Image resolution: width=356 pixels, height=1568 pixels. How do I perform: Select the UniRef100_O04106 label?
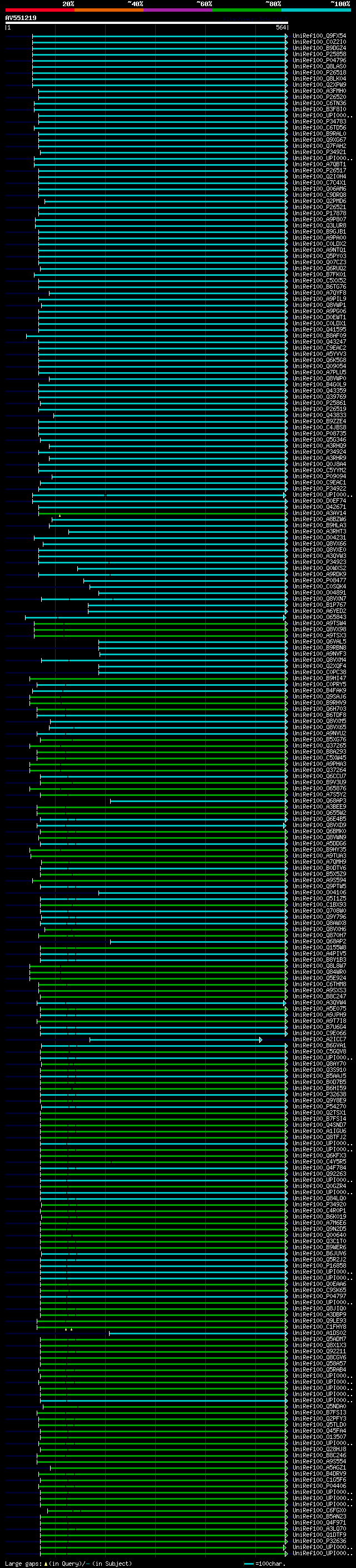pos(319,892)
